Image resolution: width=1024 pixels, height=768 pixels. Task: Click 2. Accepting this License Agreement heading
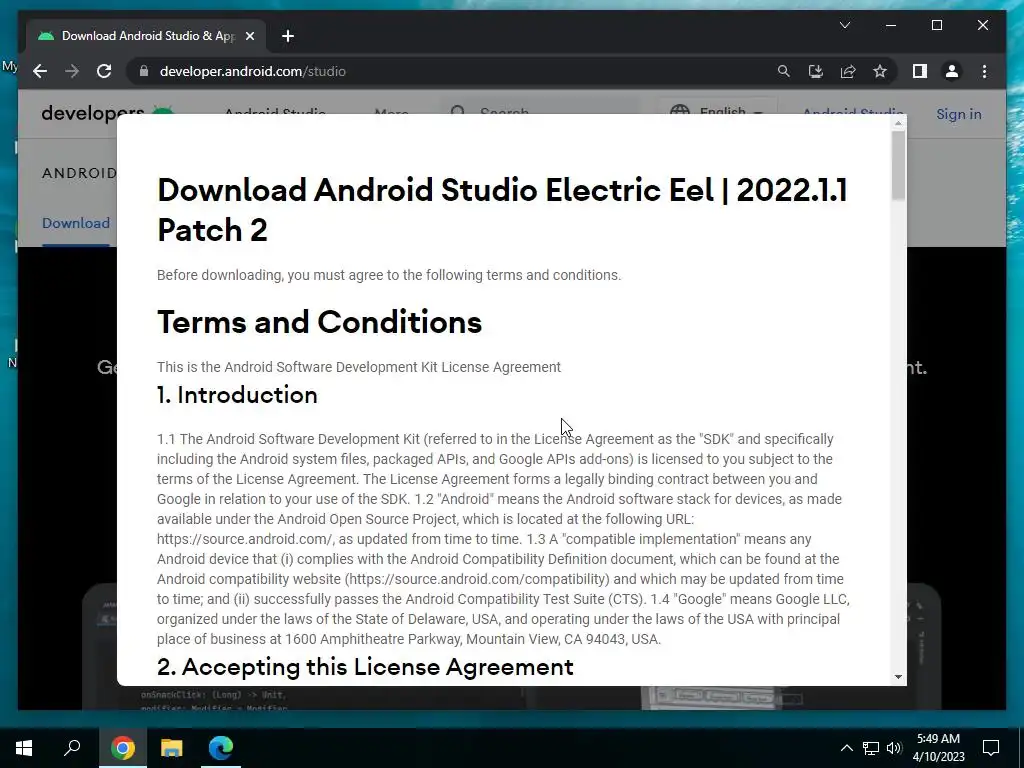(x=365, y=667)
